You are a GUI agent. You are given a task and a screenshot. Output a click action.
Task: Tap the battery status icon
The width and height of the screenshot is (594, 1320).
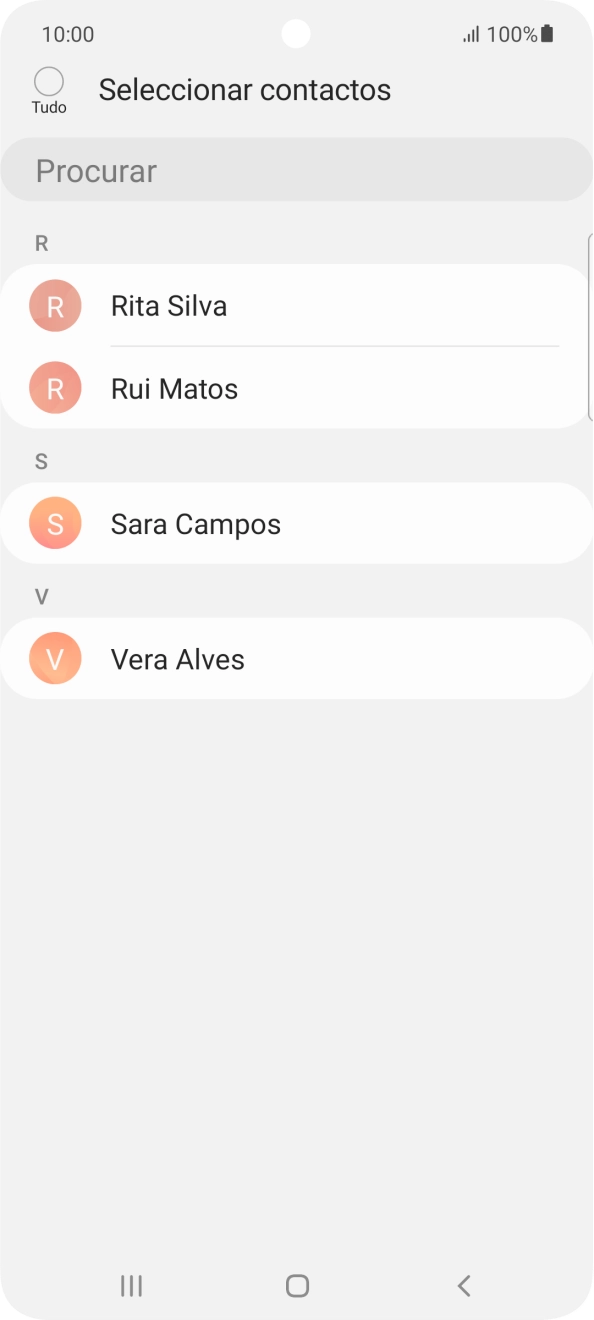click(x=547, y=33)
